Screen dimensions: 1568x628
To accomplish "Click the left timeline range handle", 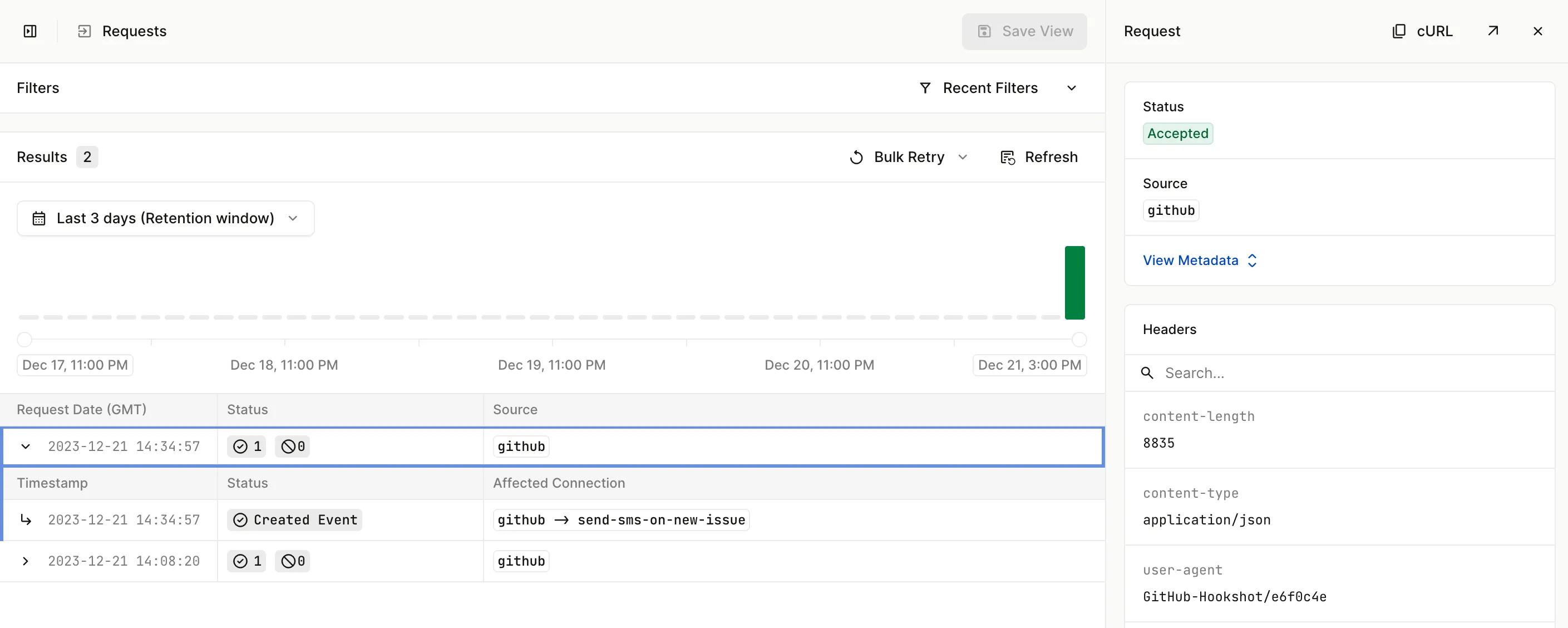I will click(x=24, y=339).
